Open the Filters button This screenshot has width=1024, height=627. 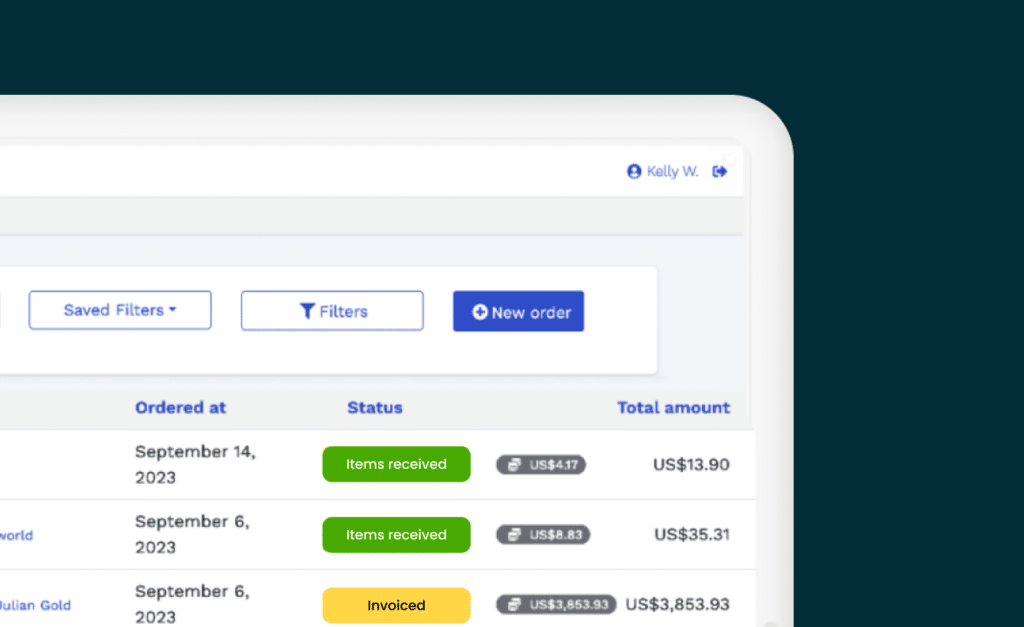[x=332, y=311]
